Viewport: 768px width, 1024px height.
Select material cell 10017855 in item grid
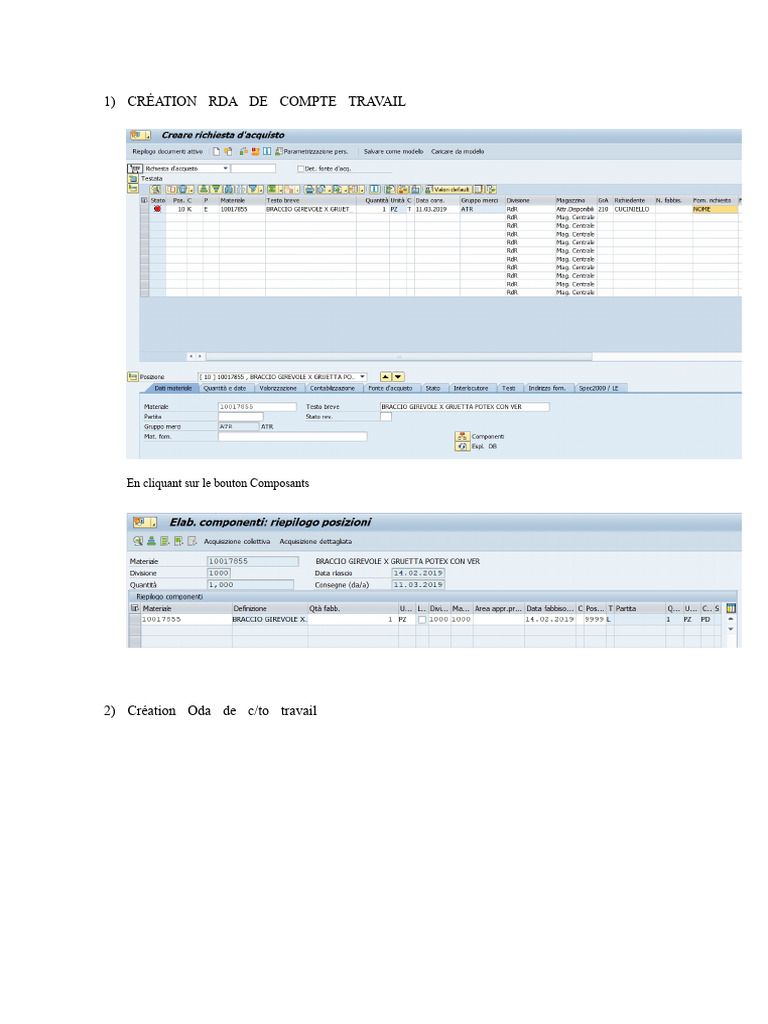click(x=242, y=209)
